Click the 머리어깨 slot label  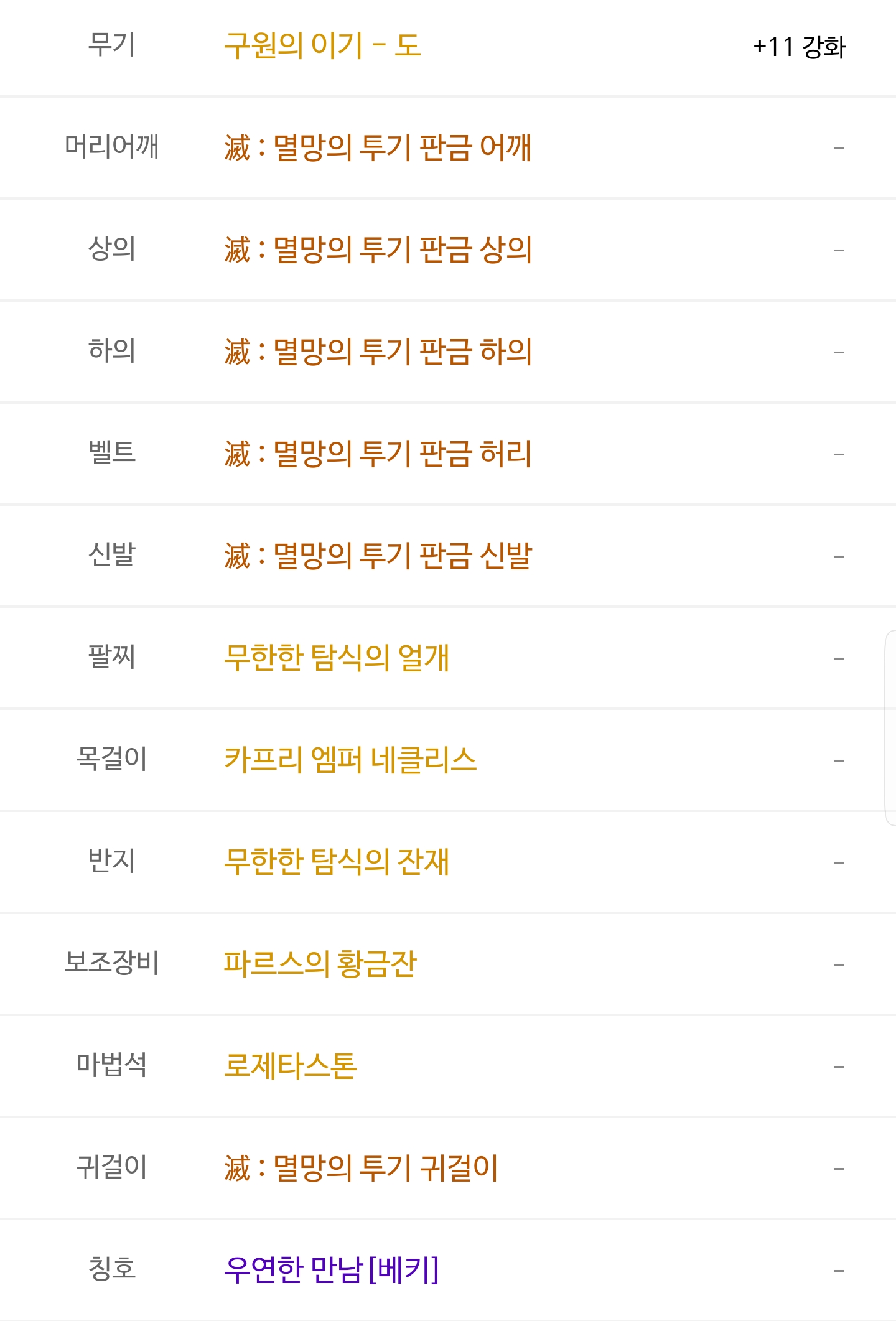(112, 147)
